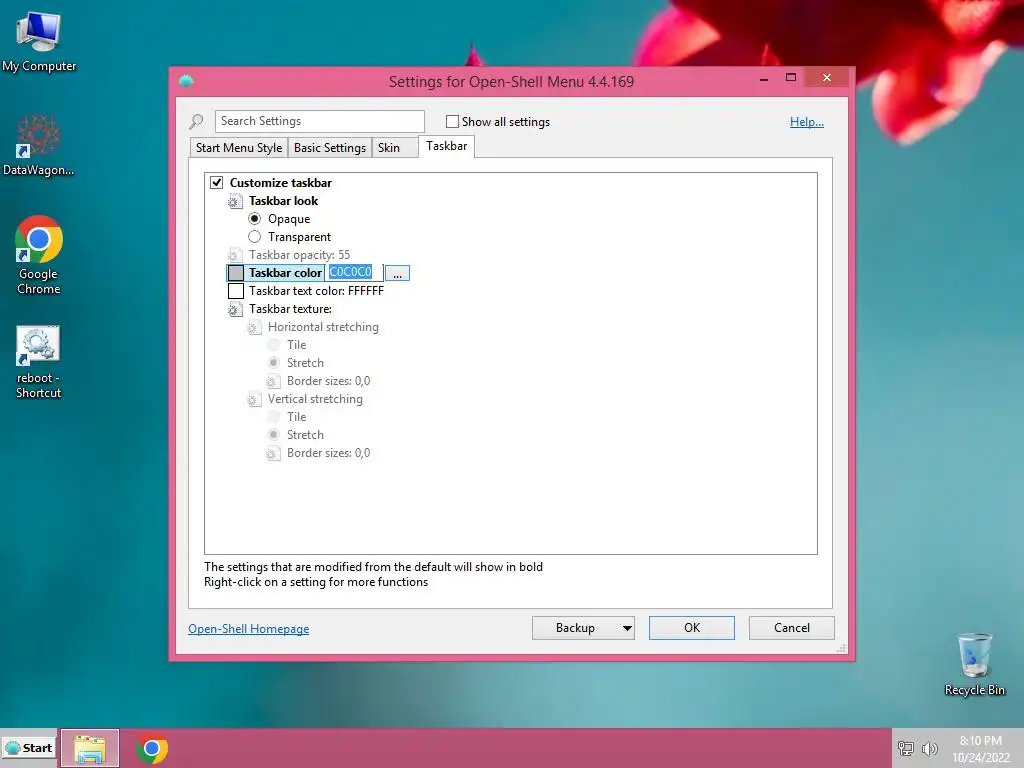1024x768 pixels.
Task: Open Chrome from the taskbar
Action: (152, 748)
